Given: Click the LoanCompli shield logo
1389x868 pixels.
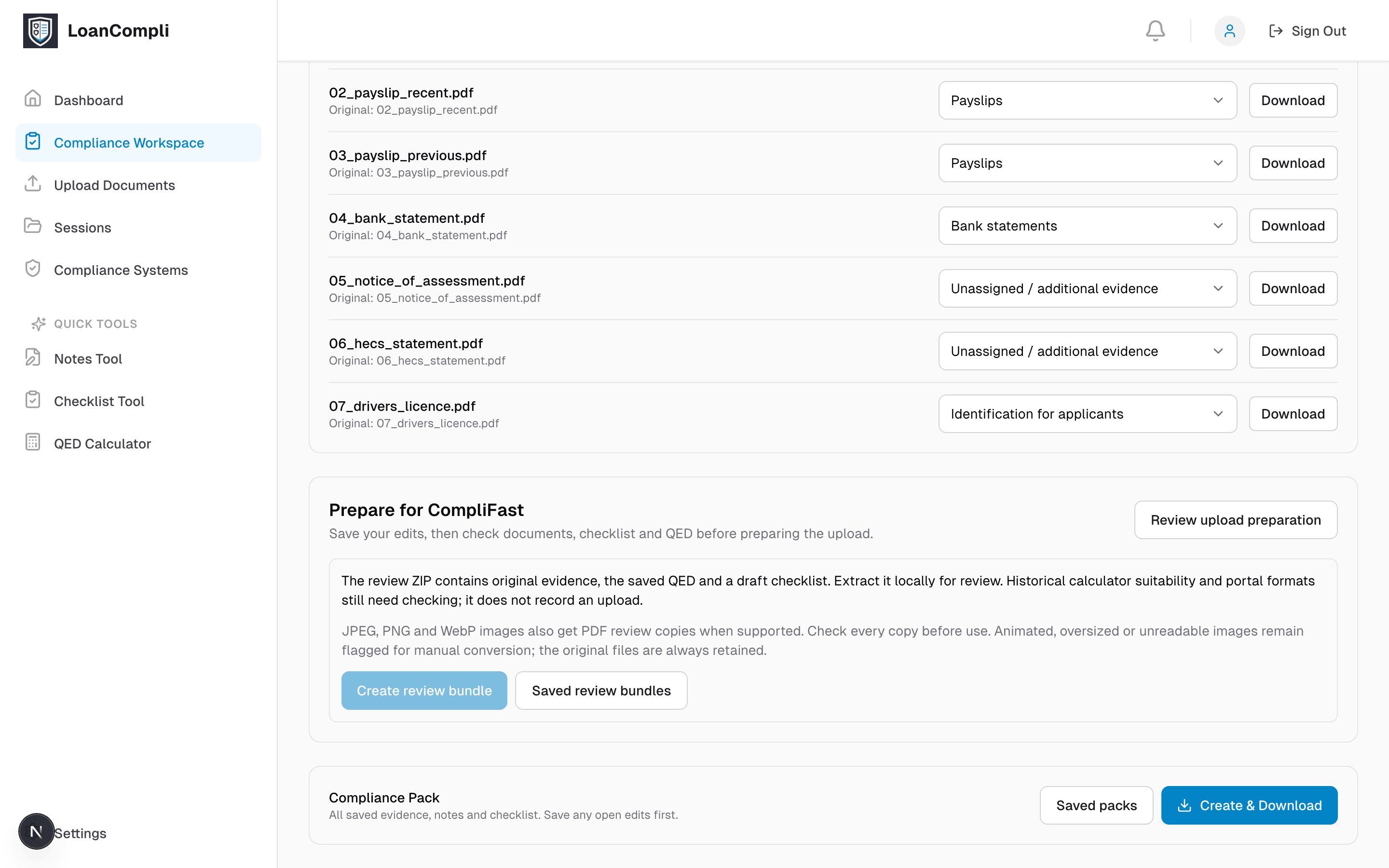Looking at the screenshot, I should point(40,30).
